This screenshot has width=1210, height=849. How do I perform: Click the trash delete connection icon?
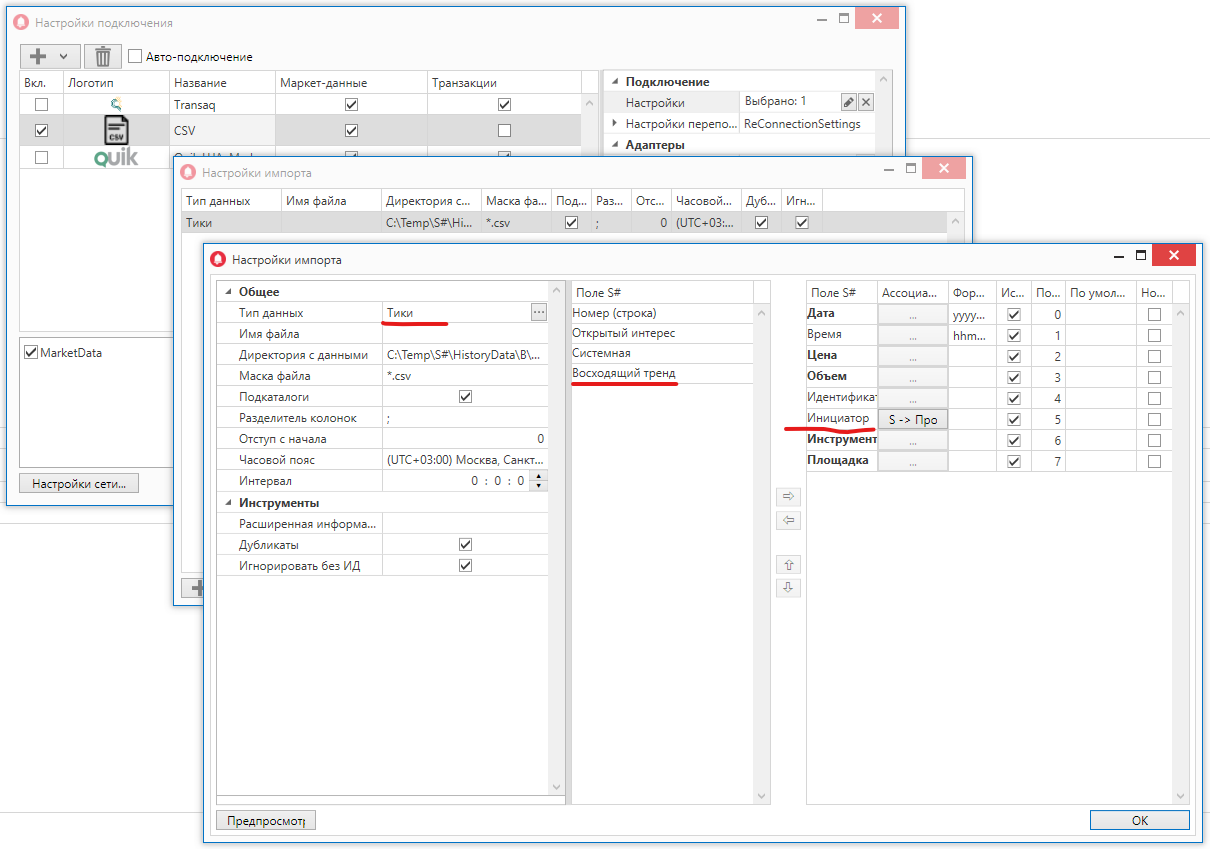(x=103, y=57)
